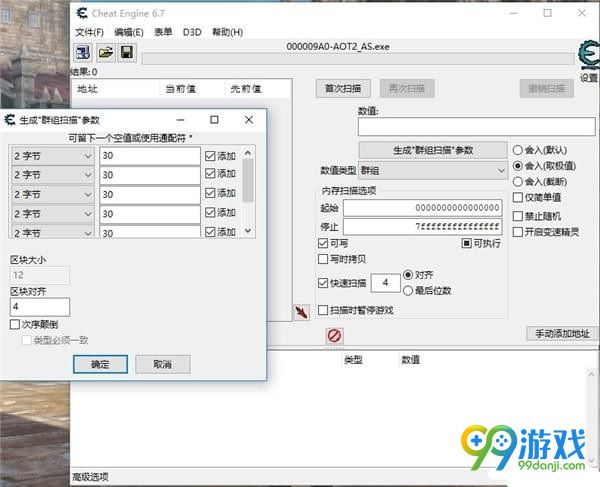Click the open folder toolbar icon
Viewport: 600px width, 487px height.
[x=105, y=52]
